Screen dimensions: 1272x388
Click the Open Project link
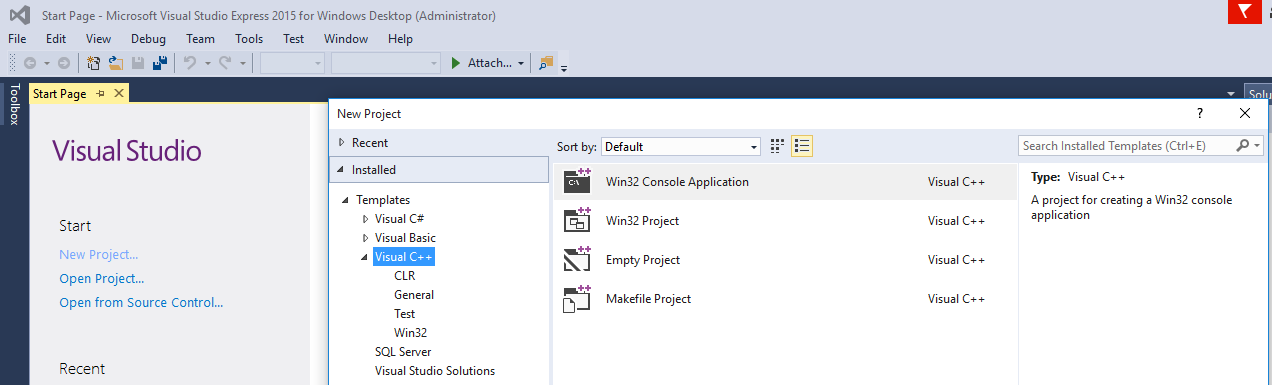101,278
